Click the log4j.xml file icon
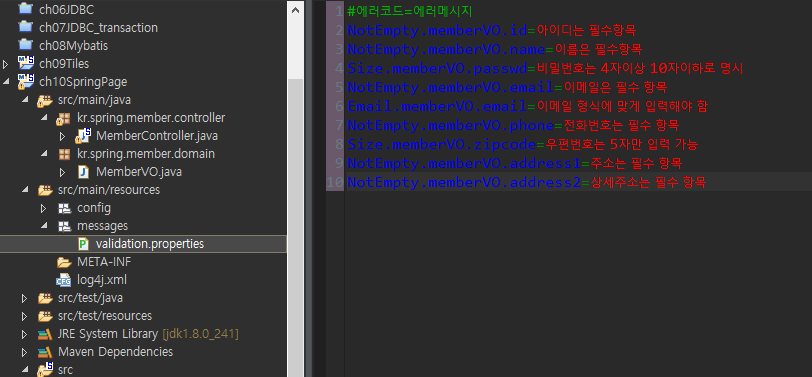This screenshot has height=377, width=812. click(64, 280)
